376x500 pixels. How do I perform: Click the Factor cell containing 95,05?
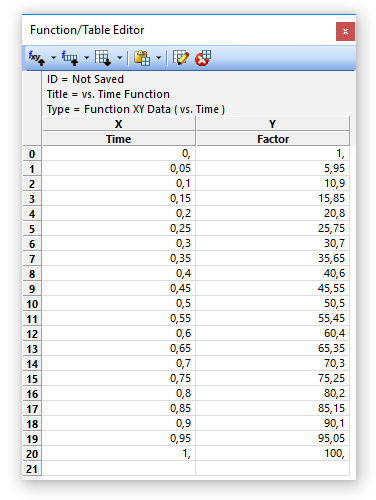(273, 438)
